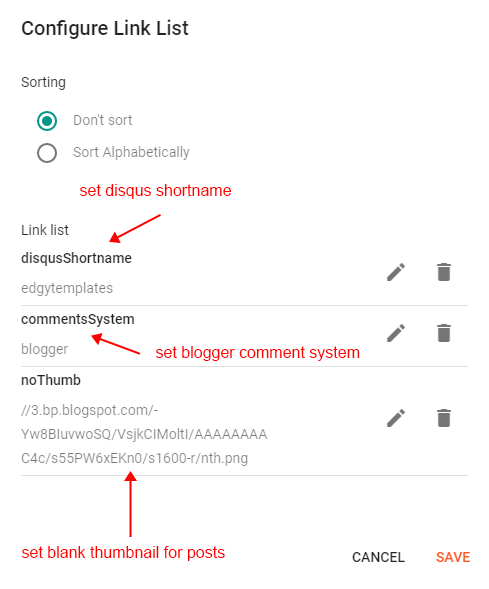Edit the noThumb entry with pencil icon
This screenshot has height=589, width=489.
[x=396, y=418]
